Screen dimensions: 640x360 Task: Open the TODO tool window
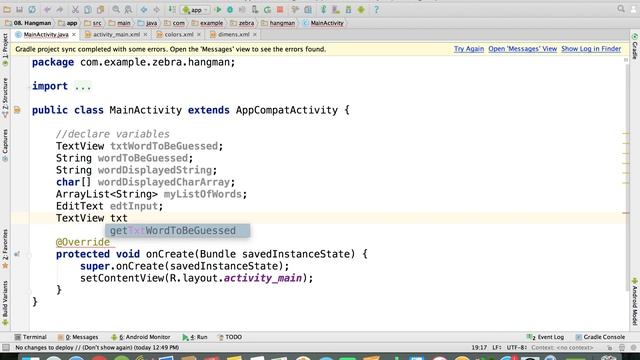pos(230,337)
